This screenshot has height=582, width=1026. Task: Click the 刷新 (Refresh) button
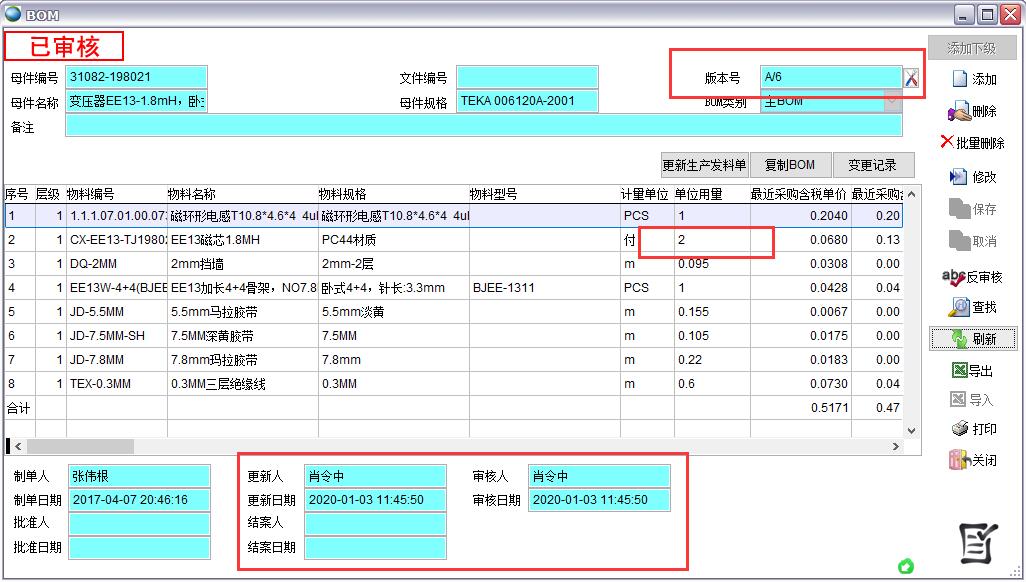[973, 339]
